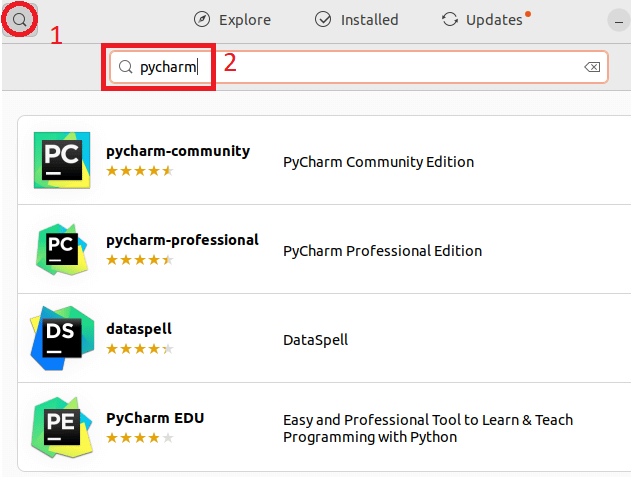Image resolution: width=631 pixels, height=477 pixels.
Task: Switch to the Installed tab
Action: pyautogui.click(x=357, y=19)
